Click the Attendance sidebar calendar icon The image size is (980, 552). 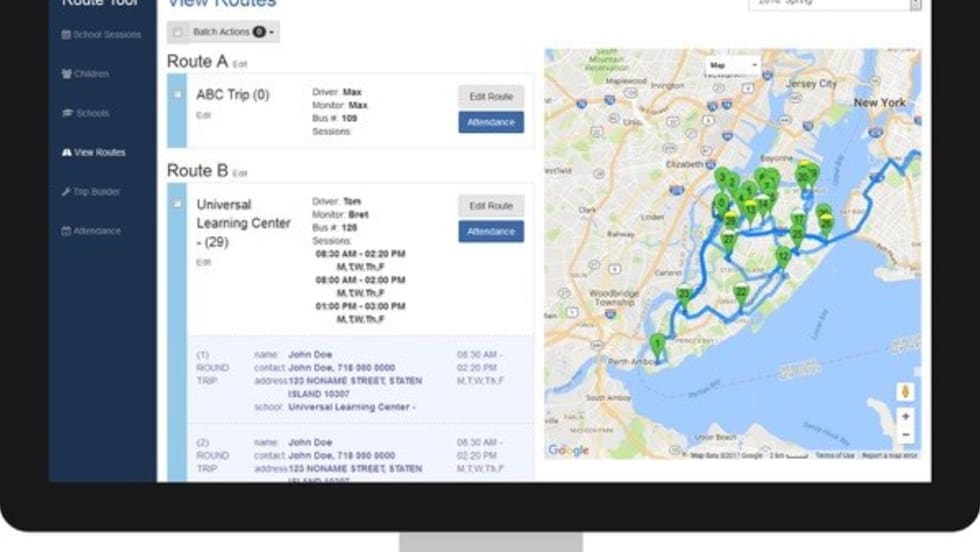point(66,231)
